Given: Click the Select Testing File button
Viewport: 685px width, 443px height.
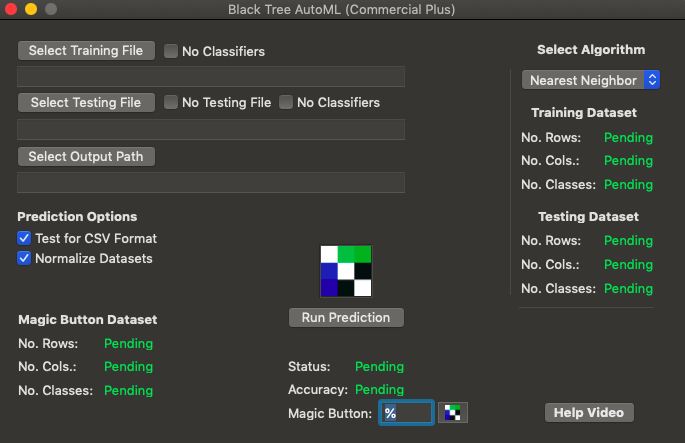Looking at the screenshot, I should pyautogui.click(x=86, y=102).
